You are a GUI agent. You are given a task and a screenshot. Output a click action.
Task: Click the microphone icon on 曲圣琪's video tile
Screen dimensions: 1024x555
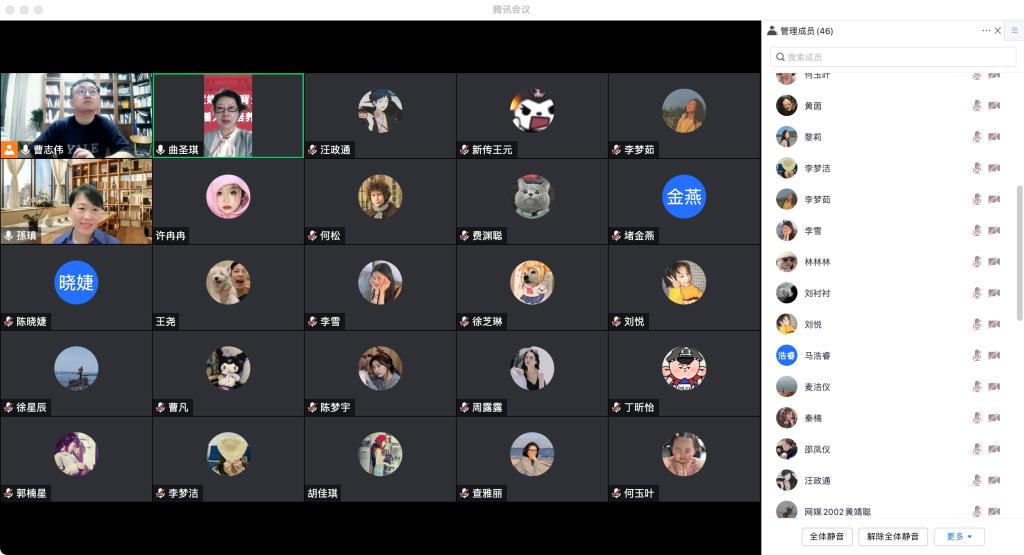coord(160,150)
